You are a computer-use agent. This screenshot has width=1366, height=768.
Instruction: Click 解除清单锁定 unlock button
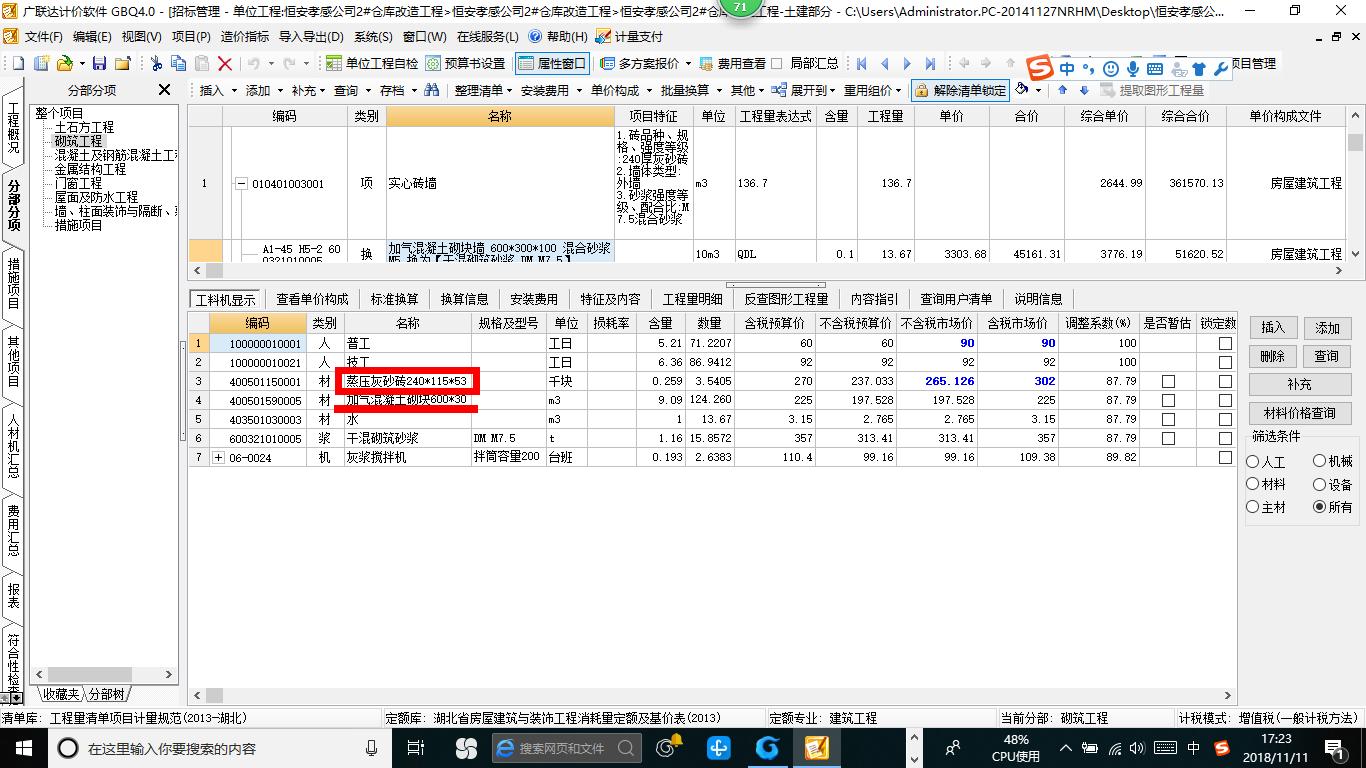(x=961, y=90)
